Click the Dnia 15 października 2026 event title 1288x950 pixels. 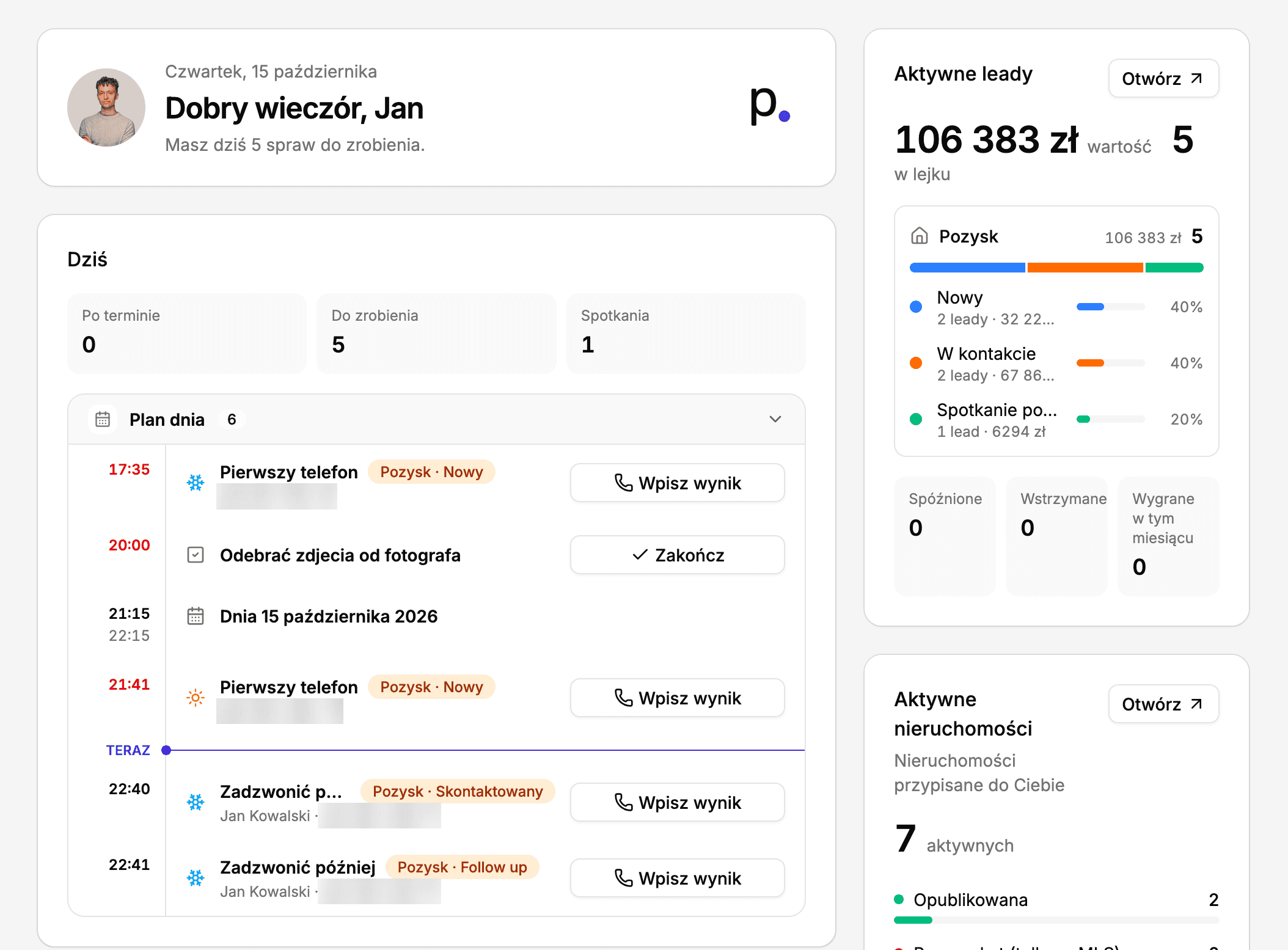click(329, 616)
